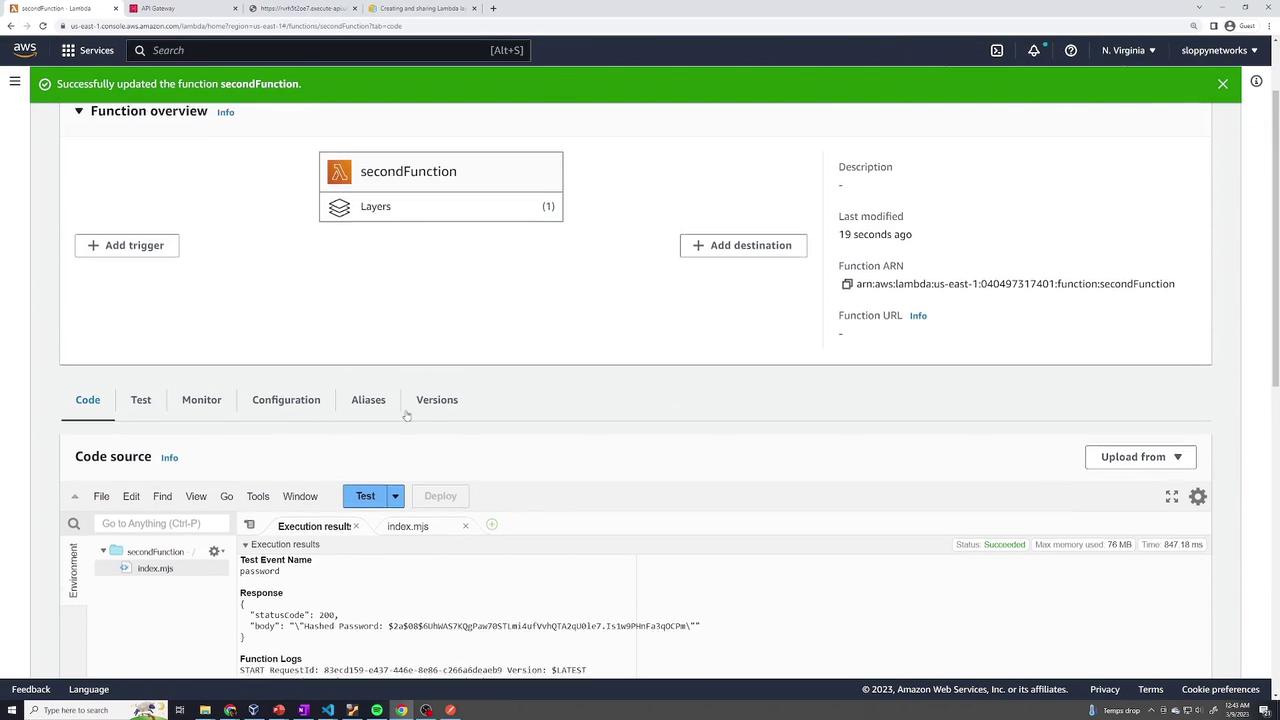Open Visual Studio Code from the taskbar

point(328,710)
